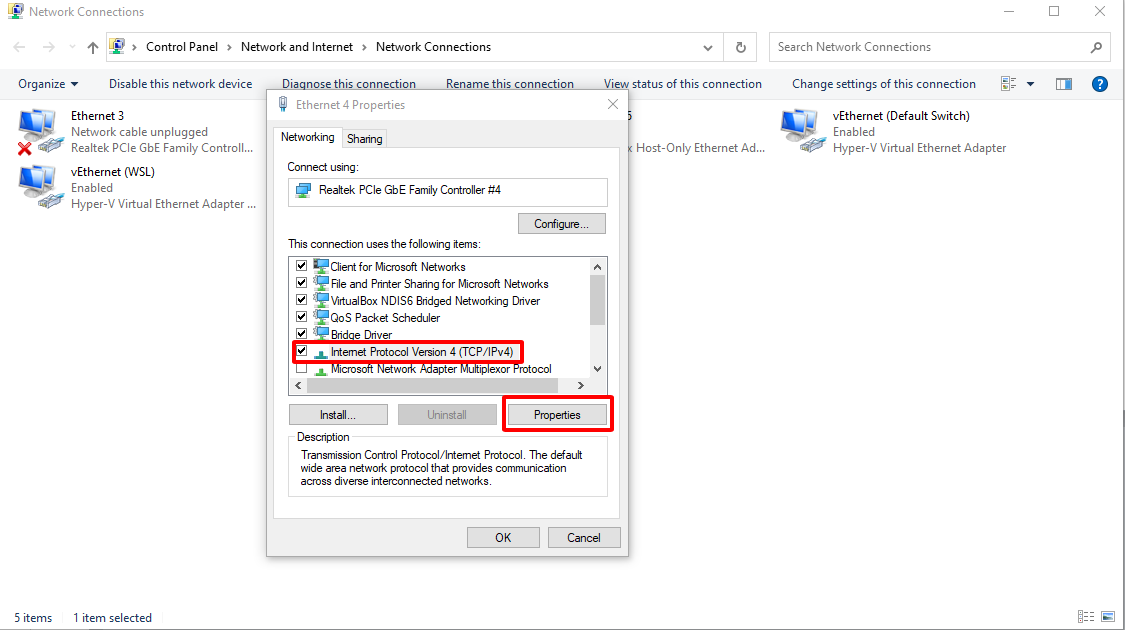
Task: Click the Configure... button
Action: 562,224
